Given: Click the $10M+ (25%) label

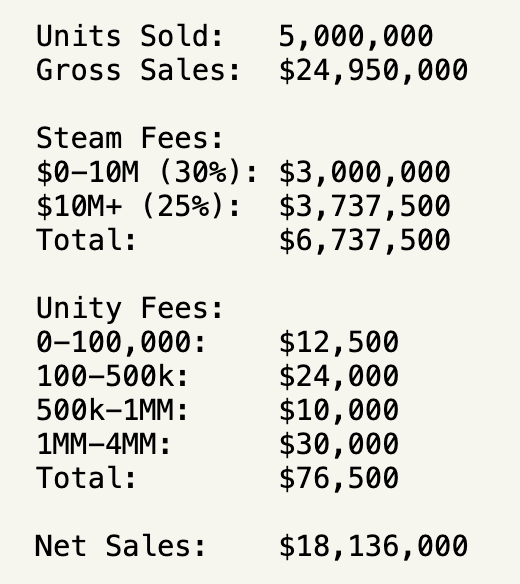Looking at the screenshot, I should point(138,206).
